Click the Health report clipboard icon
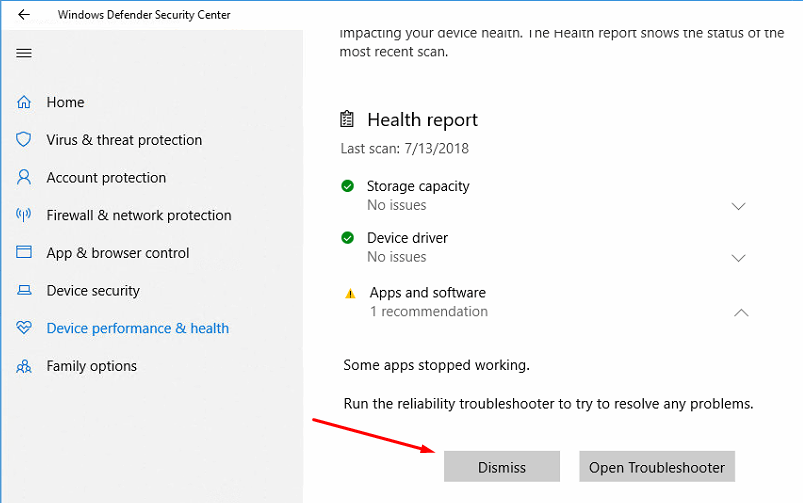Screen dimensions: 803x503 [347, 119]
